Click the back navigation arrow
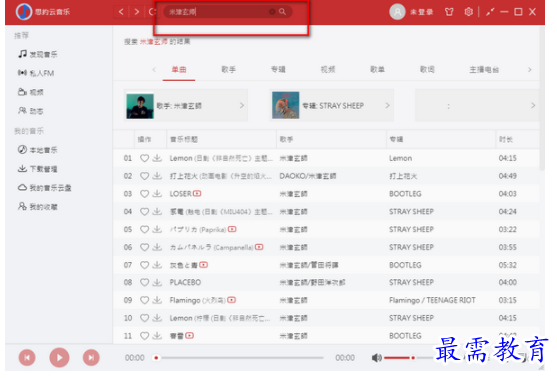 (x=121, y=12)
